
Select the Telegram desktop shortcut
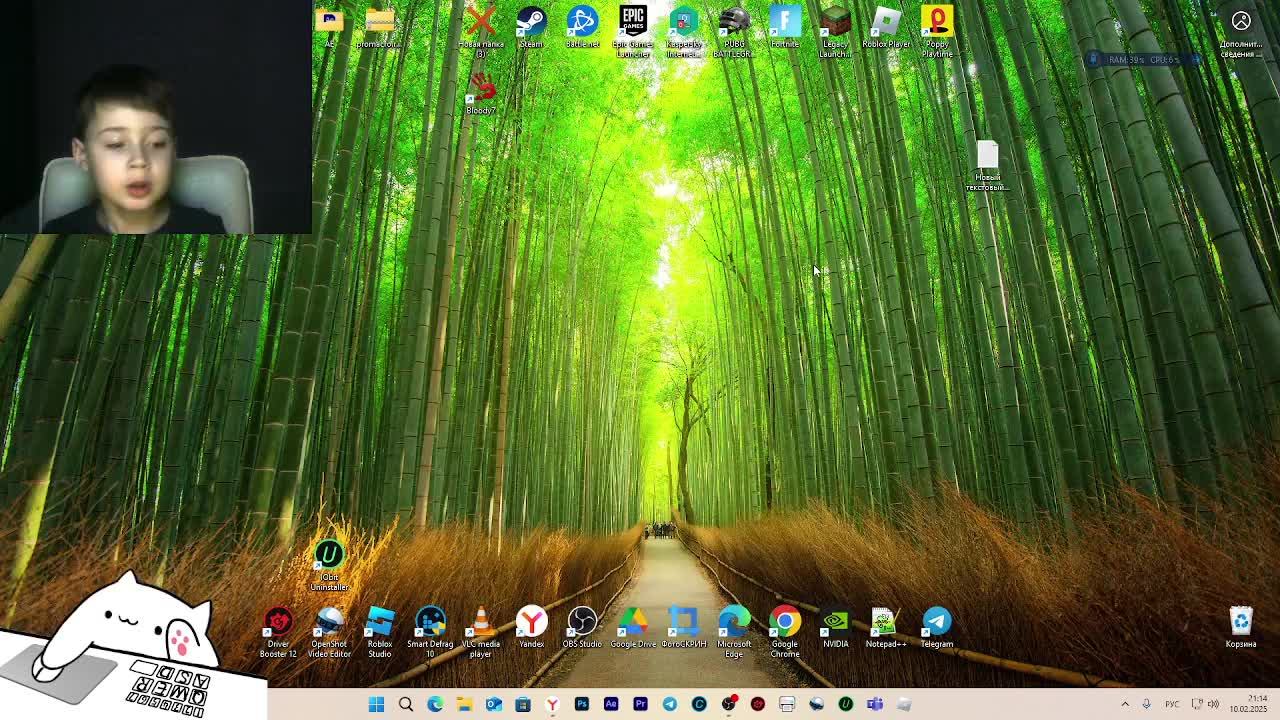tap(937, 628)
